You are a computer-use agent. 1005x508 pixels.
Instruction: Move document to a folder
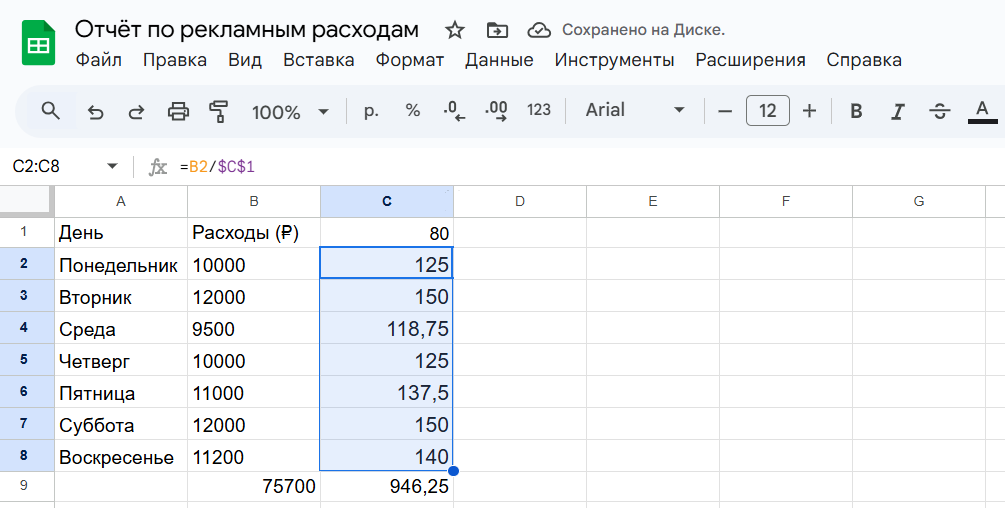[x=497, y=29]
